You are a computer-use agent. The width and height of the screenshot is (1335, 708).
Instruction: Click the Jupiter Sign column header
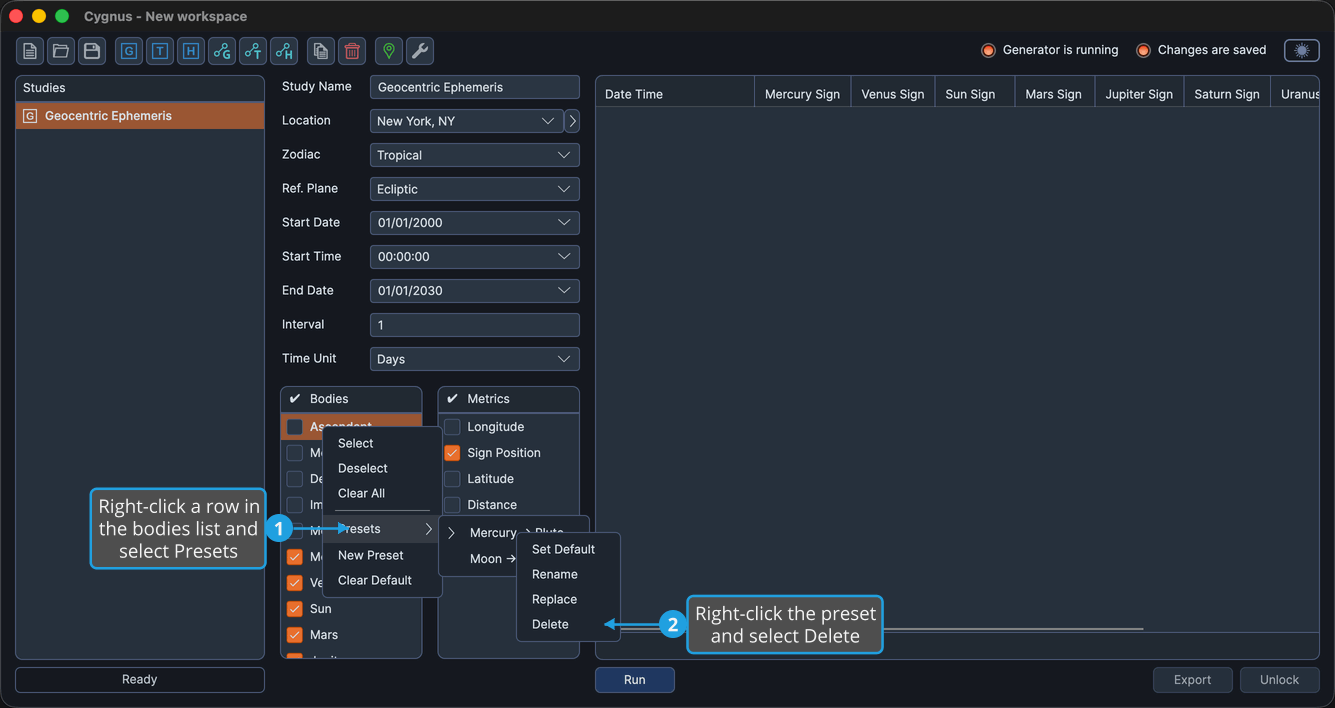click(x=1140, y=94)
